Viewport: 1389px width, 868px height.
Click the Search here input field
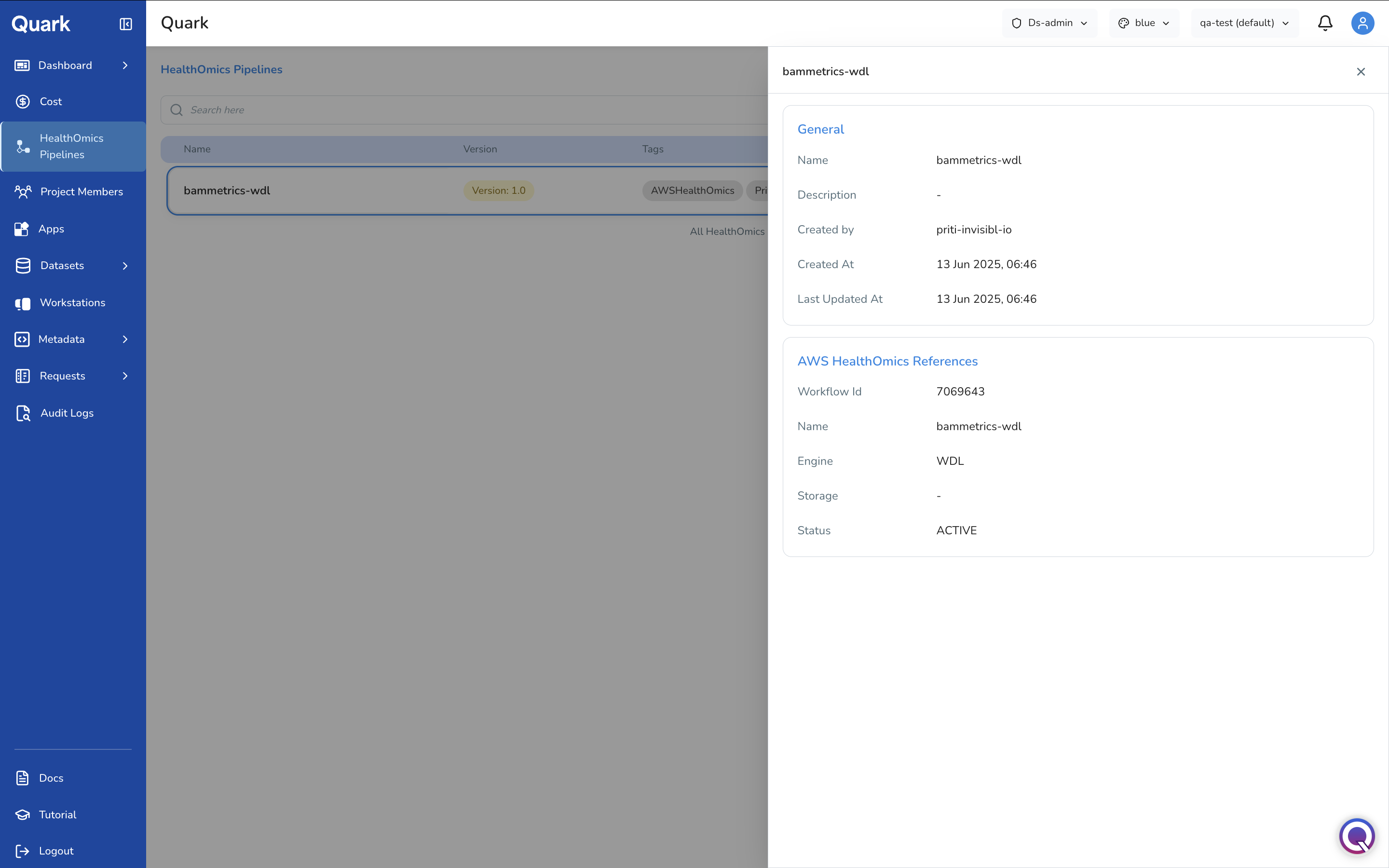pos(464,109)
